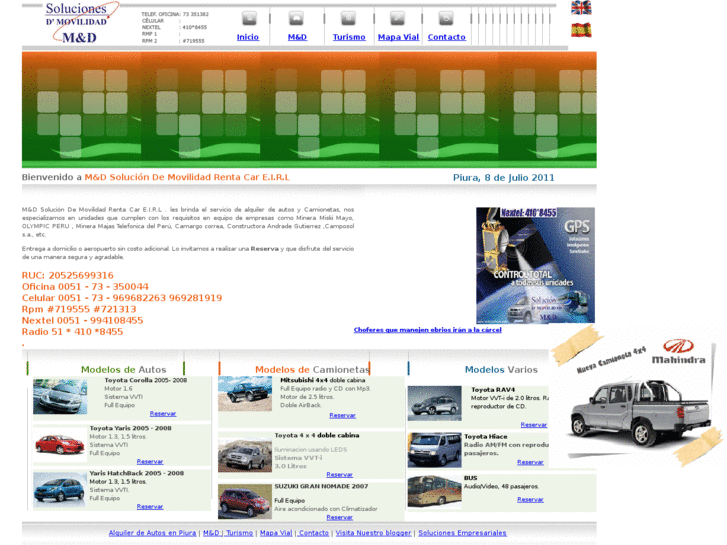Reserve the BUS 48 pasajeros
The width and height of the screenshot is (727, 545).
[x=530, y=500]
